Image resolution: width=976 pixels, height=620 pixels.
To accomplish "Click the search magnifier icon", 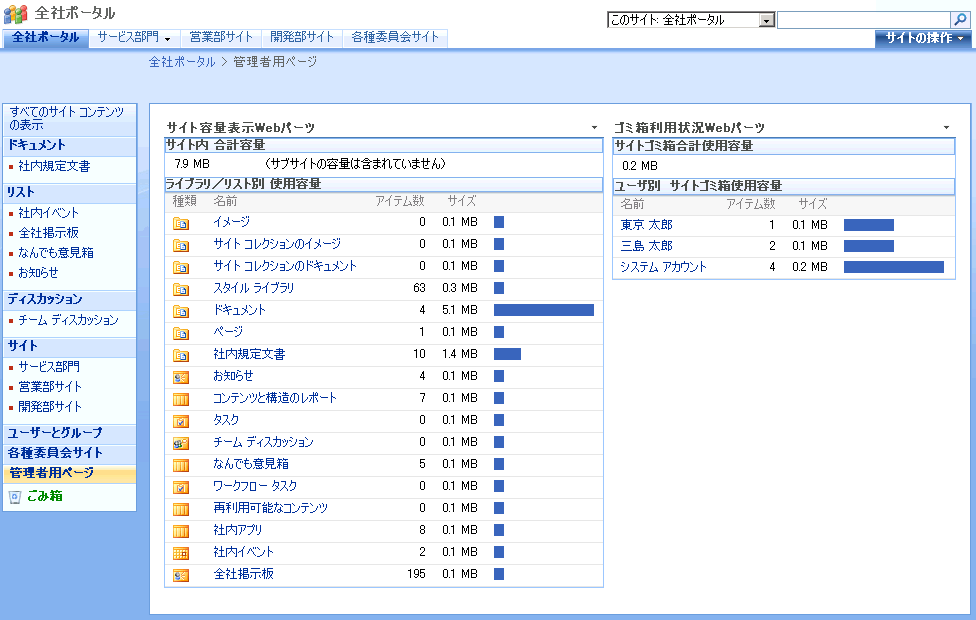I will [x=959, y=20].
